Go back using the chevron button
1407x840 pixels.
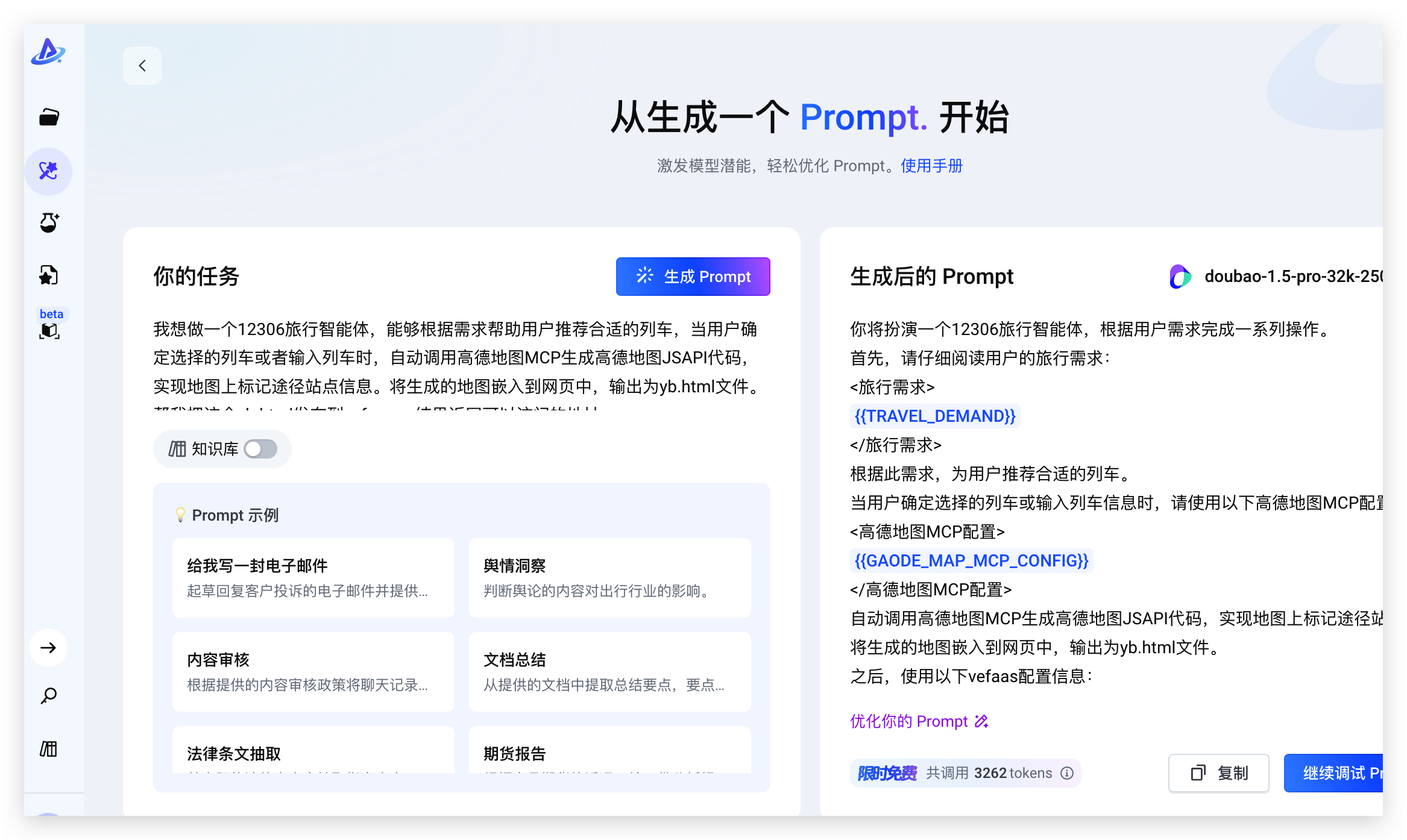142,66
